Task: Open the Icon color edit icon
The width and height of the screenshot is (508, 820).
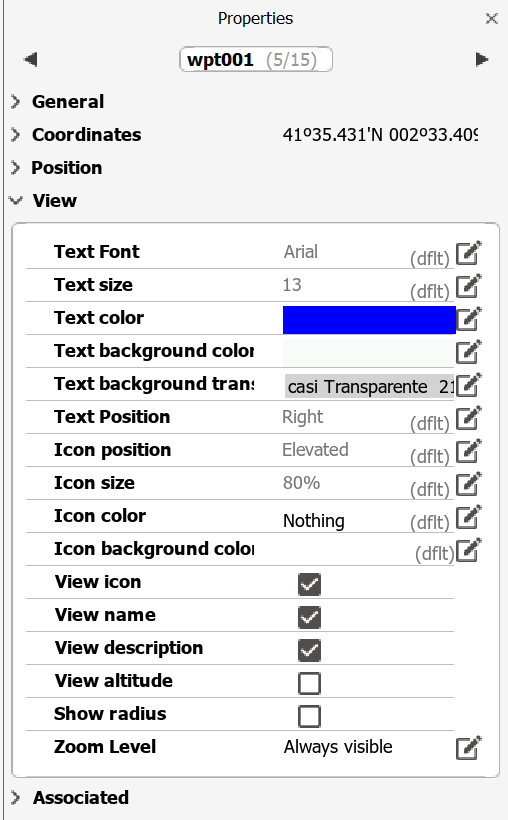Action: pos(468,517)
